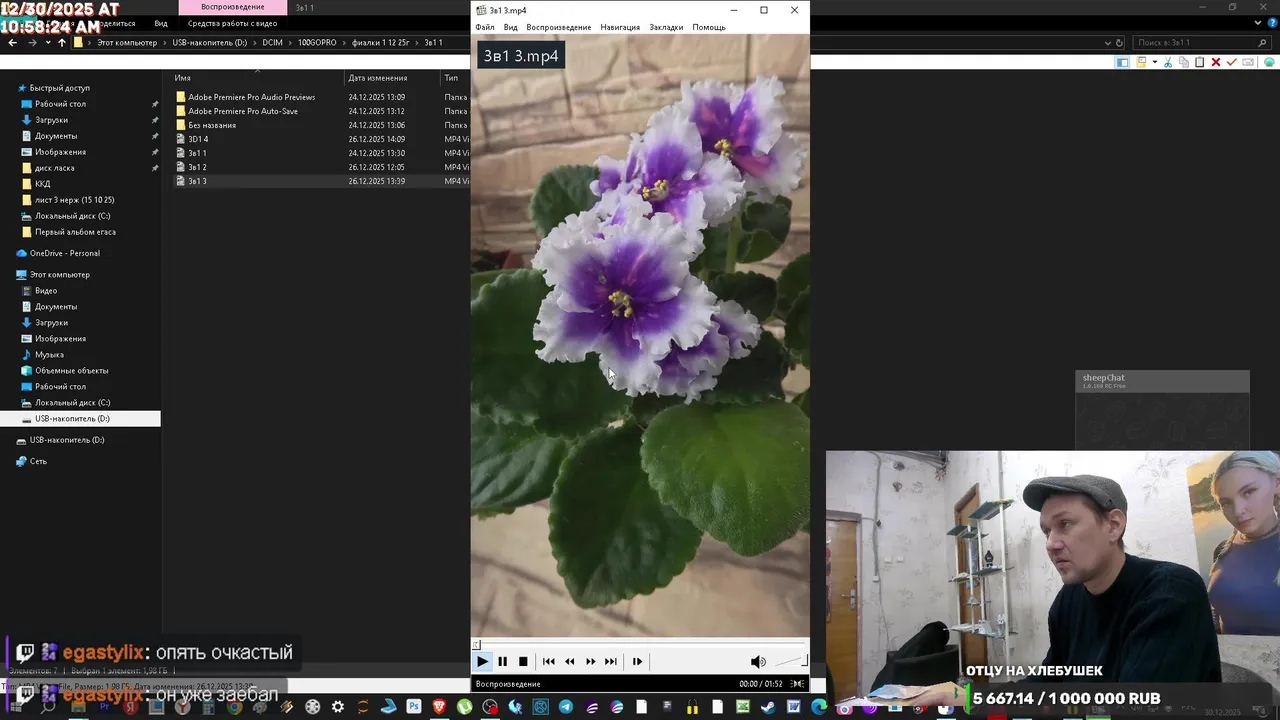Go back in Explorer navigation
This screenshot has height=720, width=1280.
(12, 42)
